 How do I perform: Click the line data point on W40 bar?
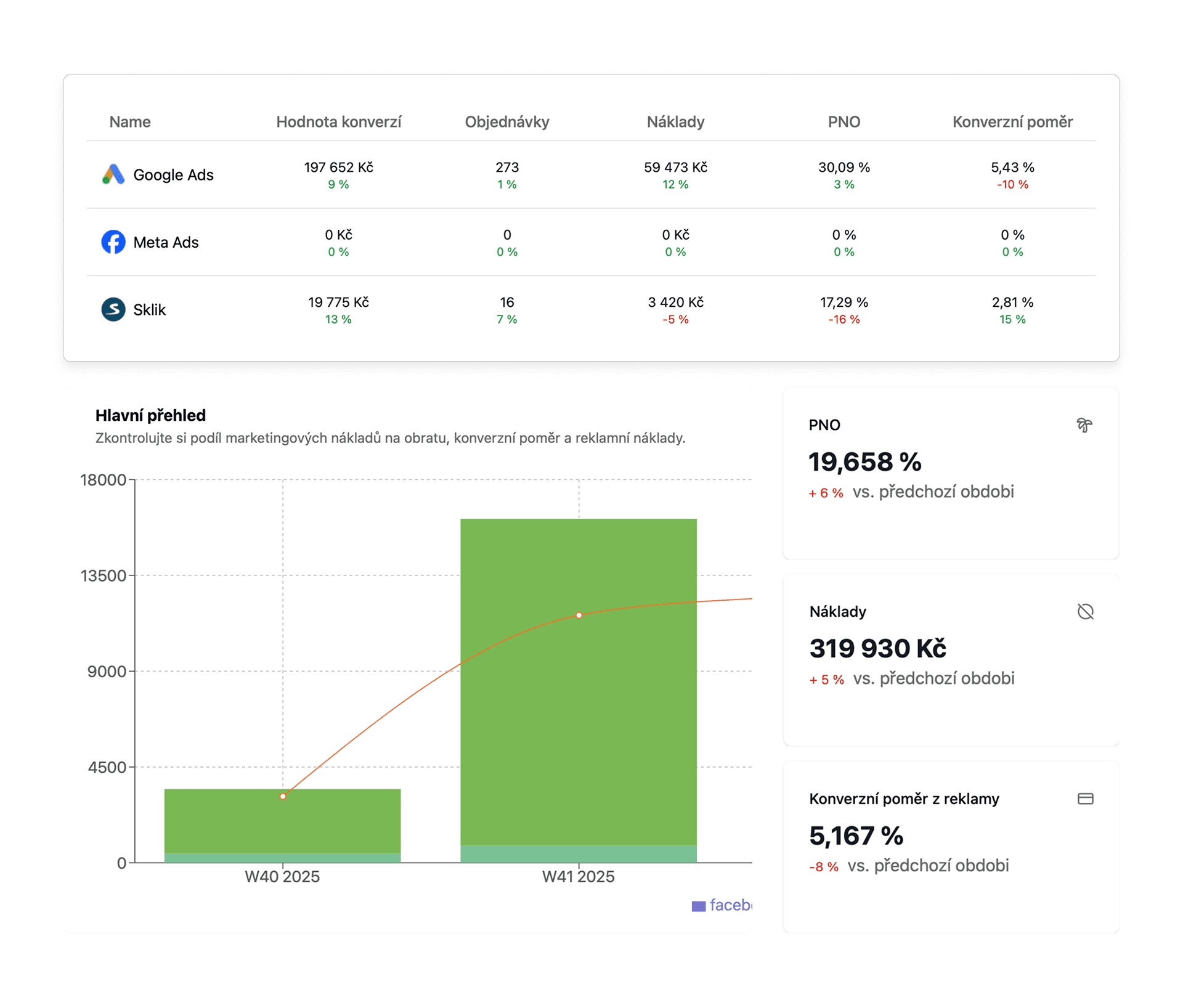pyautogui.click(x=283, y=796)
